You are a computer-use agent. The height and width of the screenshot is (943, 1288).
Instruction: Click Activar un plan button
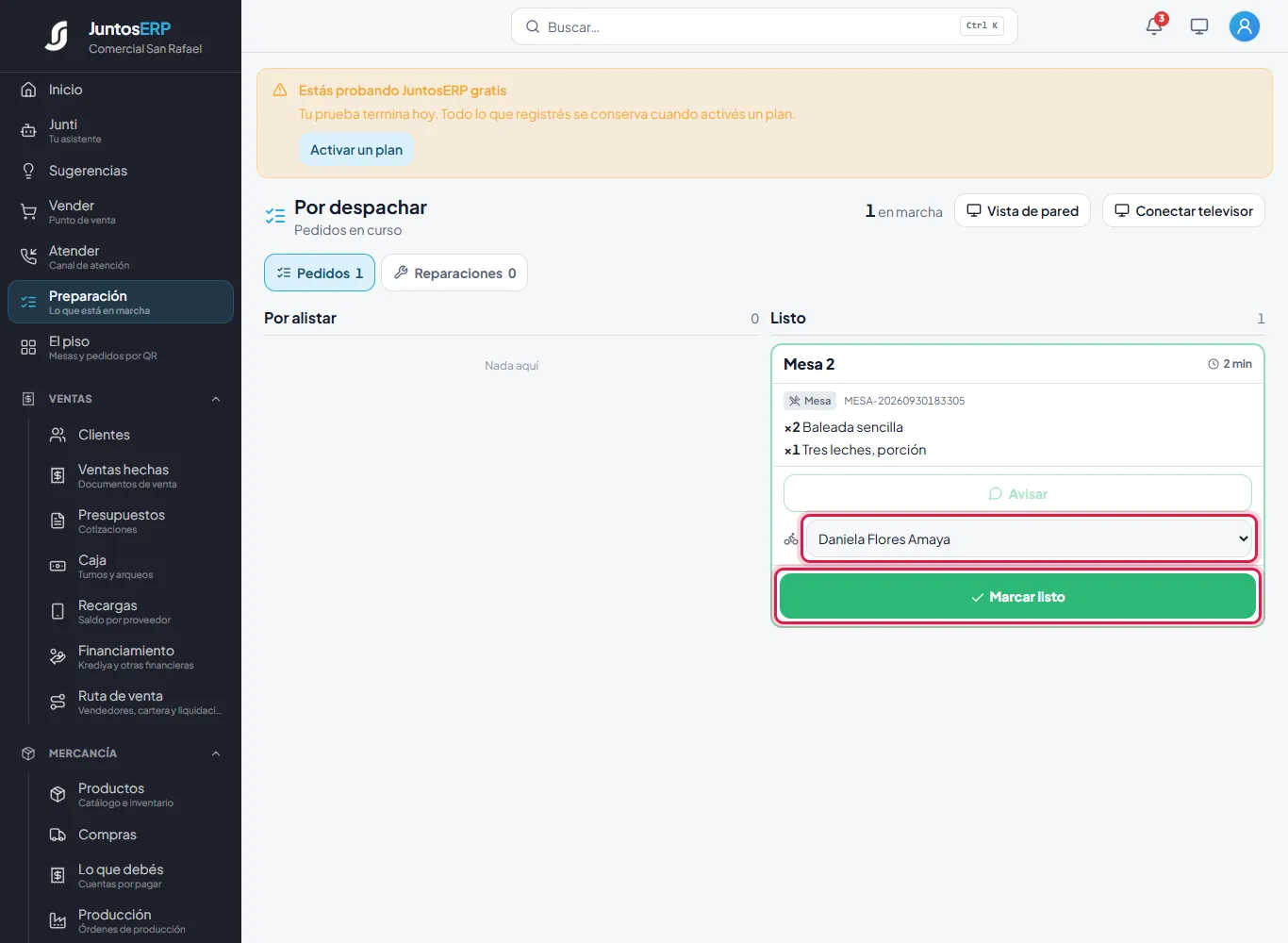click(x=356, y=150)
